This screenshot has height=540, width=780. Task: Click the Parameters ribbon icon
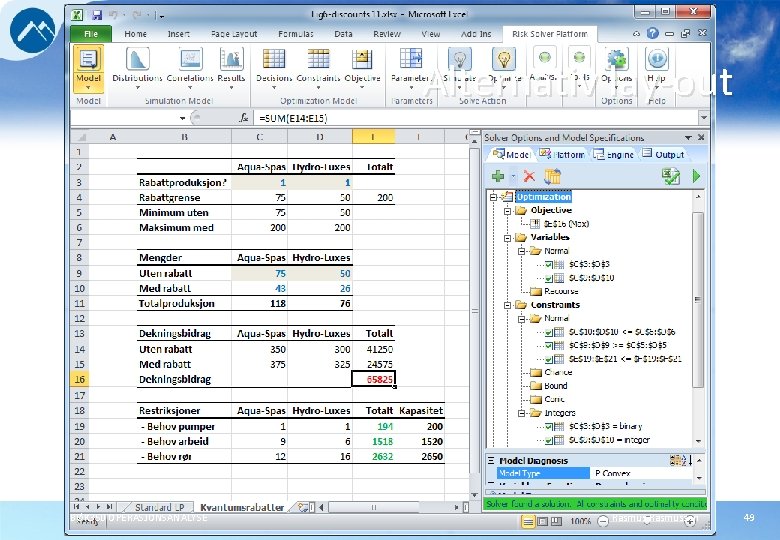click(411, 59)
